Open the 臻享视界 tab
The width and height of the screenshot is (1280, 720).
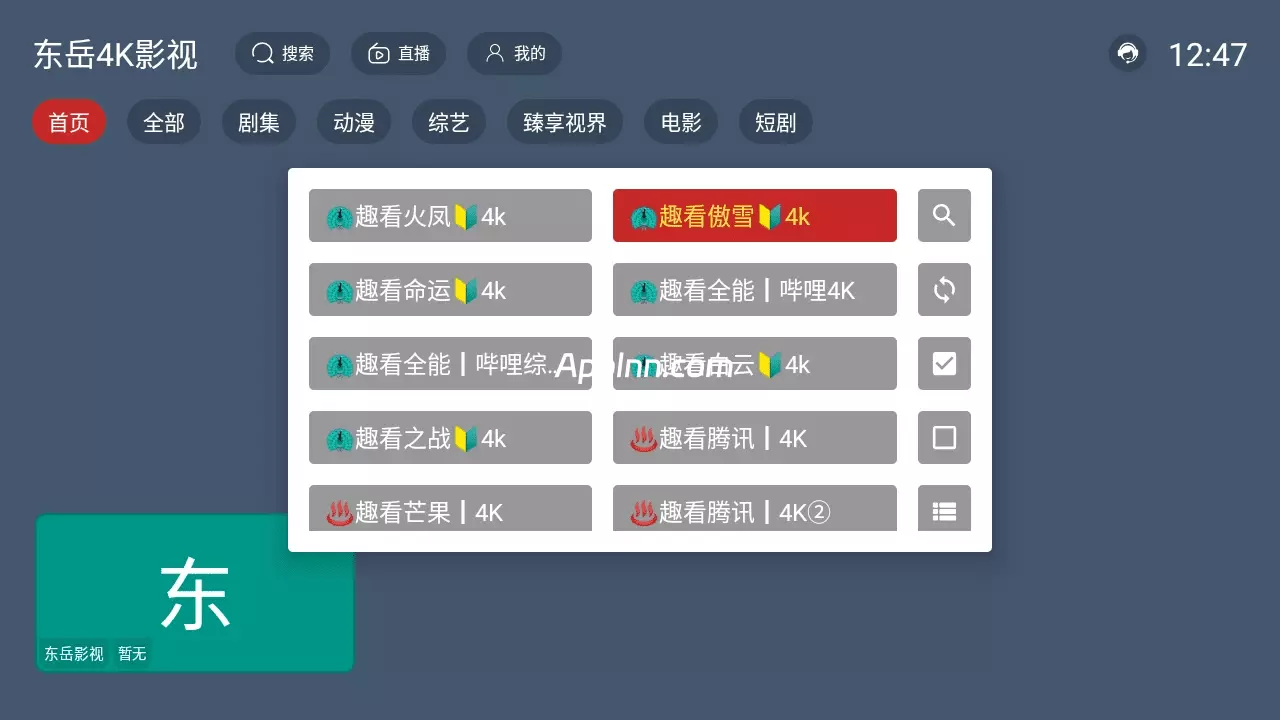(x=565, y=123)
